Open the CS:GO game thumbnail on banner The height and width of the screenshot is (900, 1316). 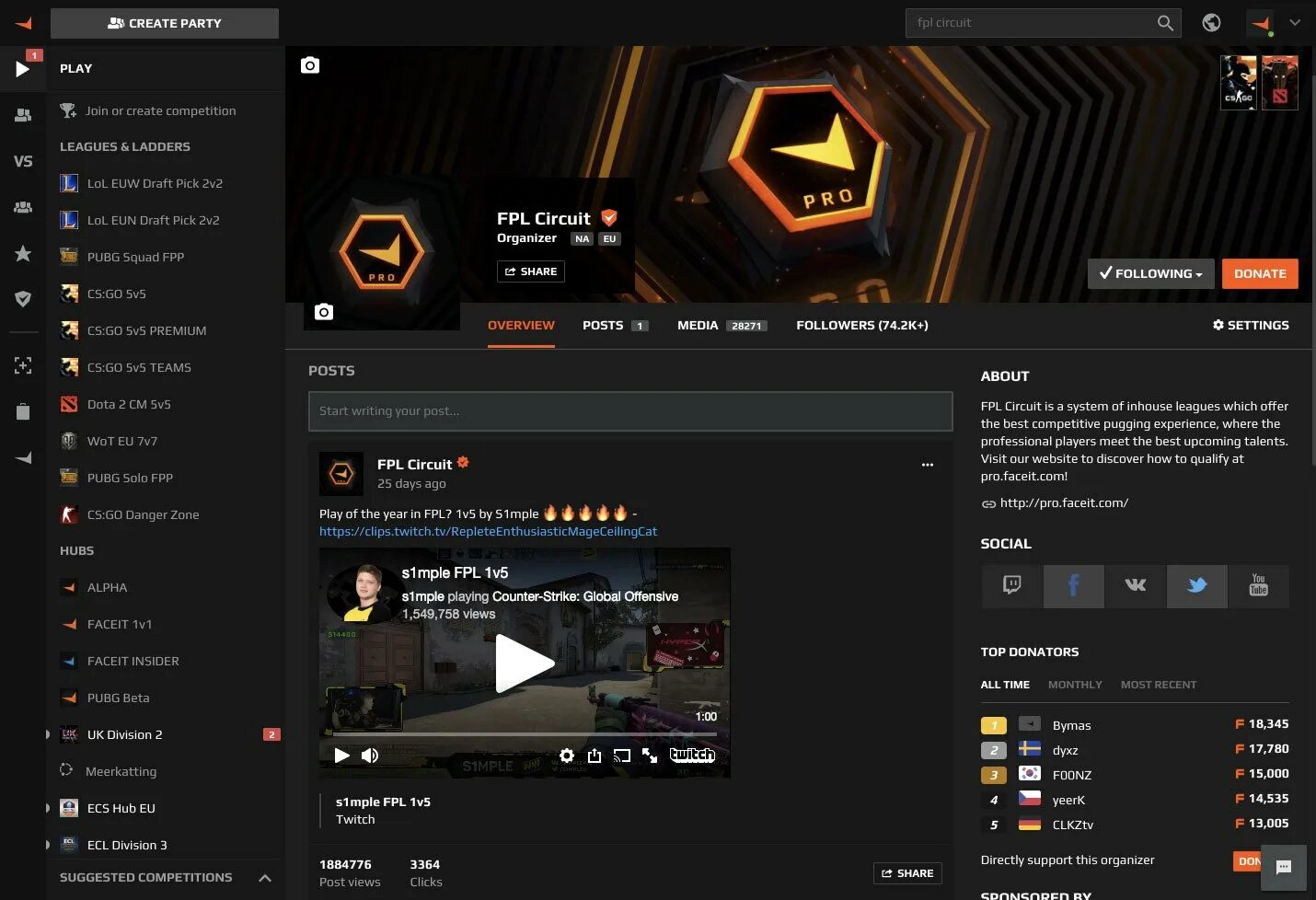[x=1238, y=83]
